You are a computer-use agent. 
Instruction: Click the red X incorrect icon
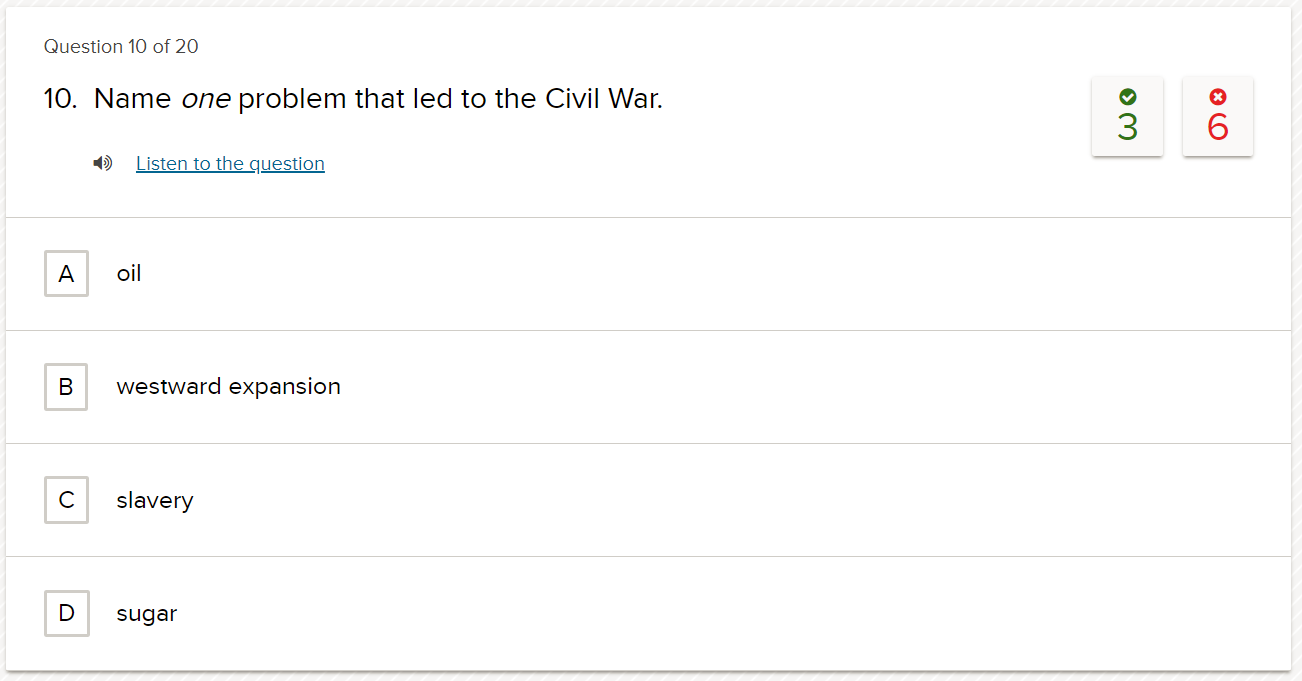coord(1217,96)
